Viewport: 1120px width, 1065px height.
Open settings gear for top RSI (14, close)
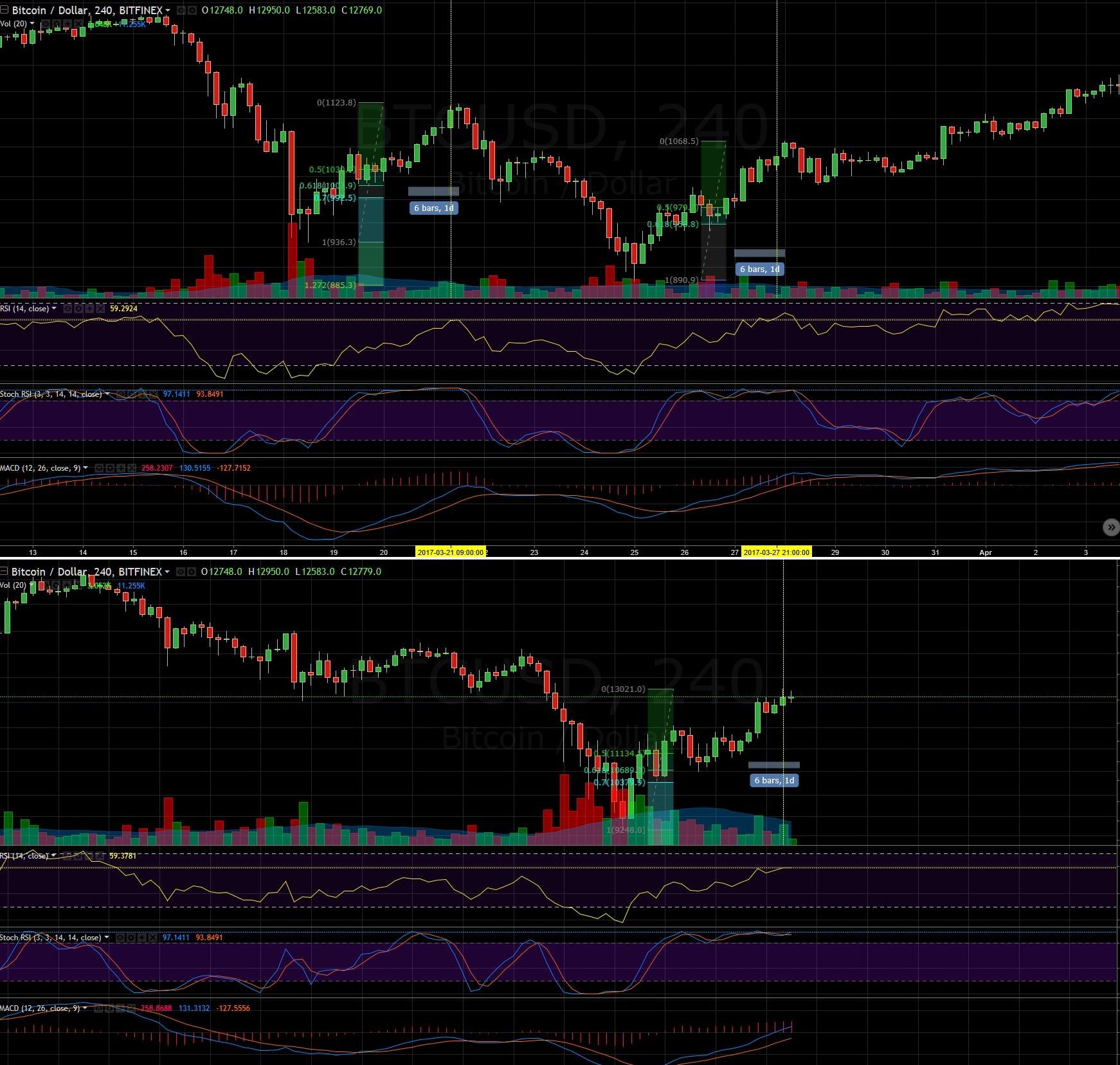(x=78, y=309)
